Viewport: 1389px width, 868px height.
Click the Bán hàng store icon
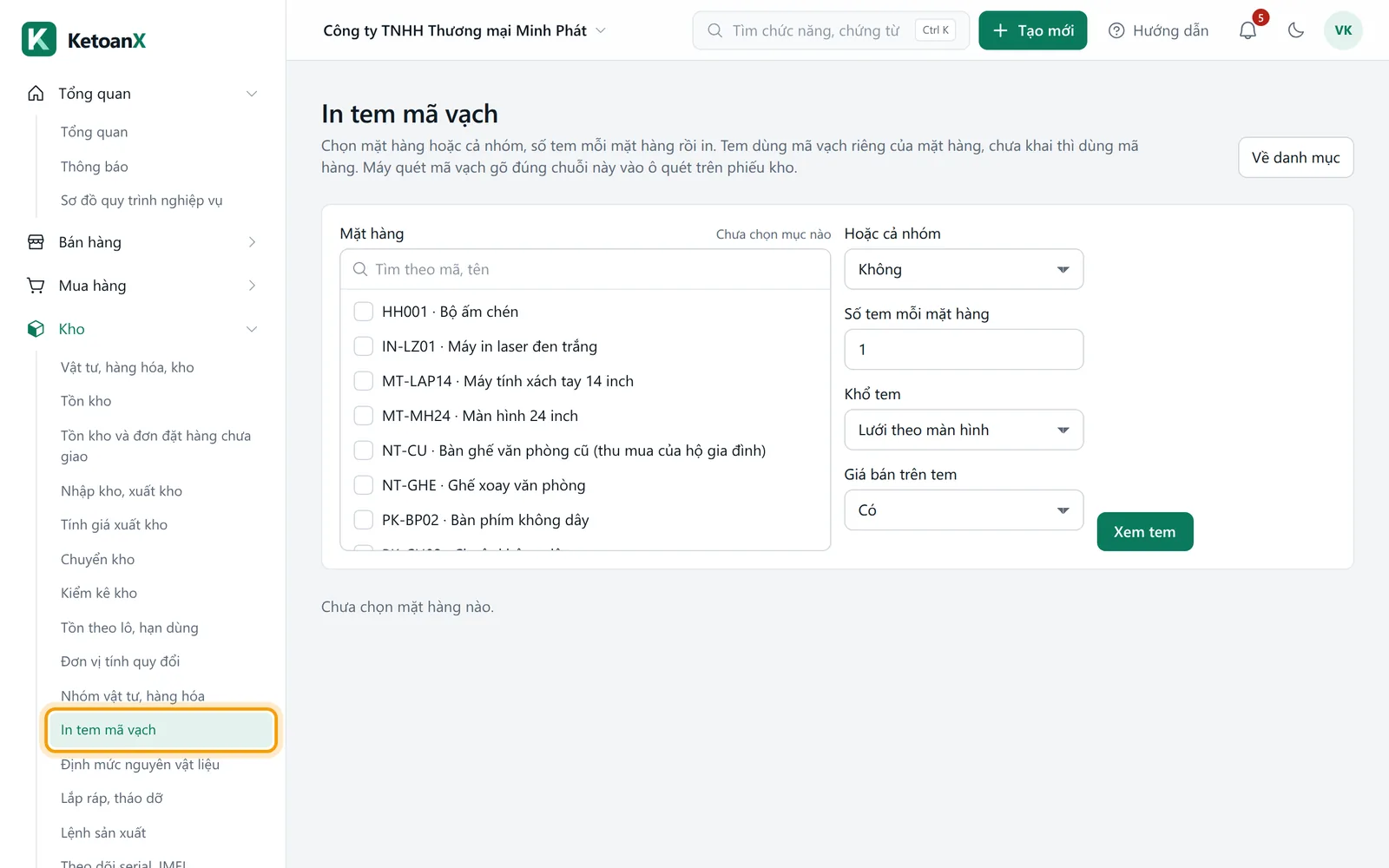36,242
